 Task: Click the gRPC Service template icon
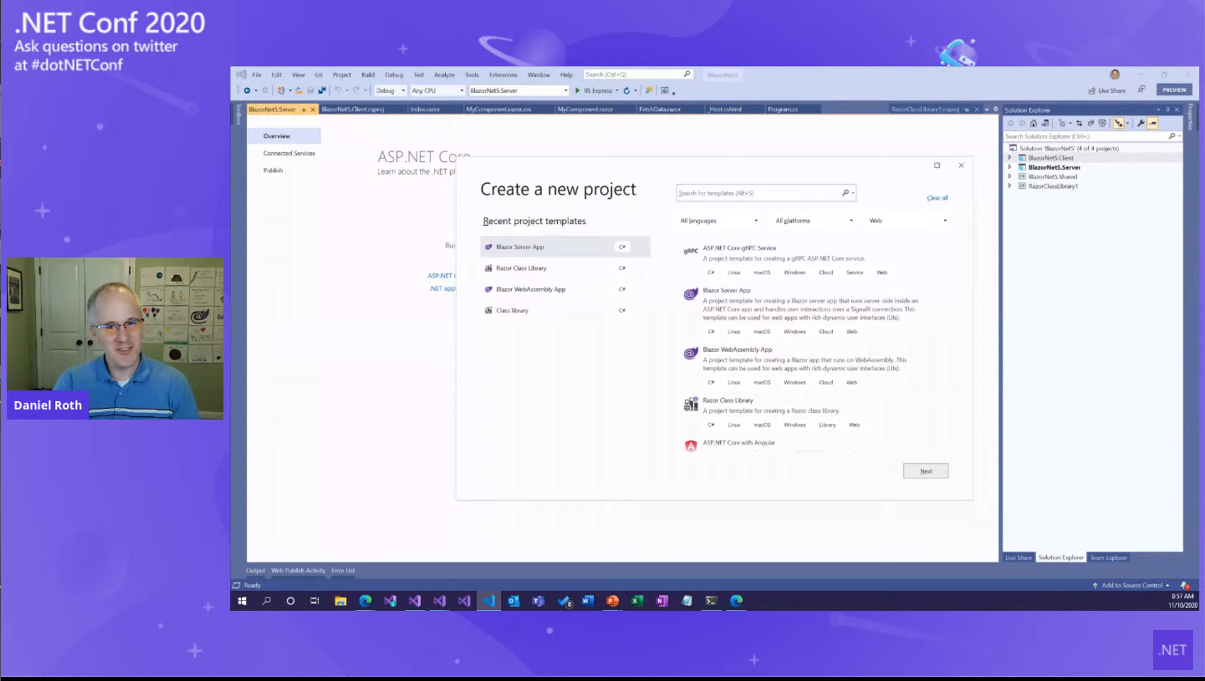tap(691, 252)
